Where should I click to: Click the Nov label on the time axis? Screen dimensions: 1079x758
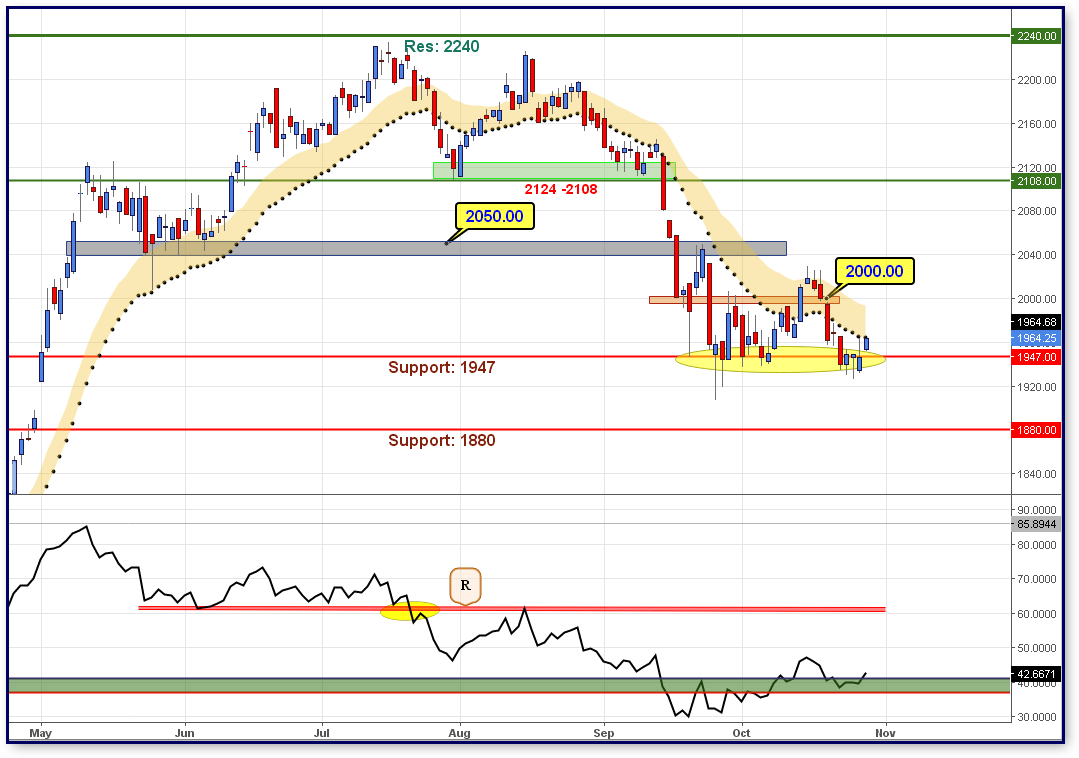point(884,733)
